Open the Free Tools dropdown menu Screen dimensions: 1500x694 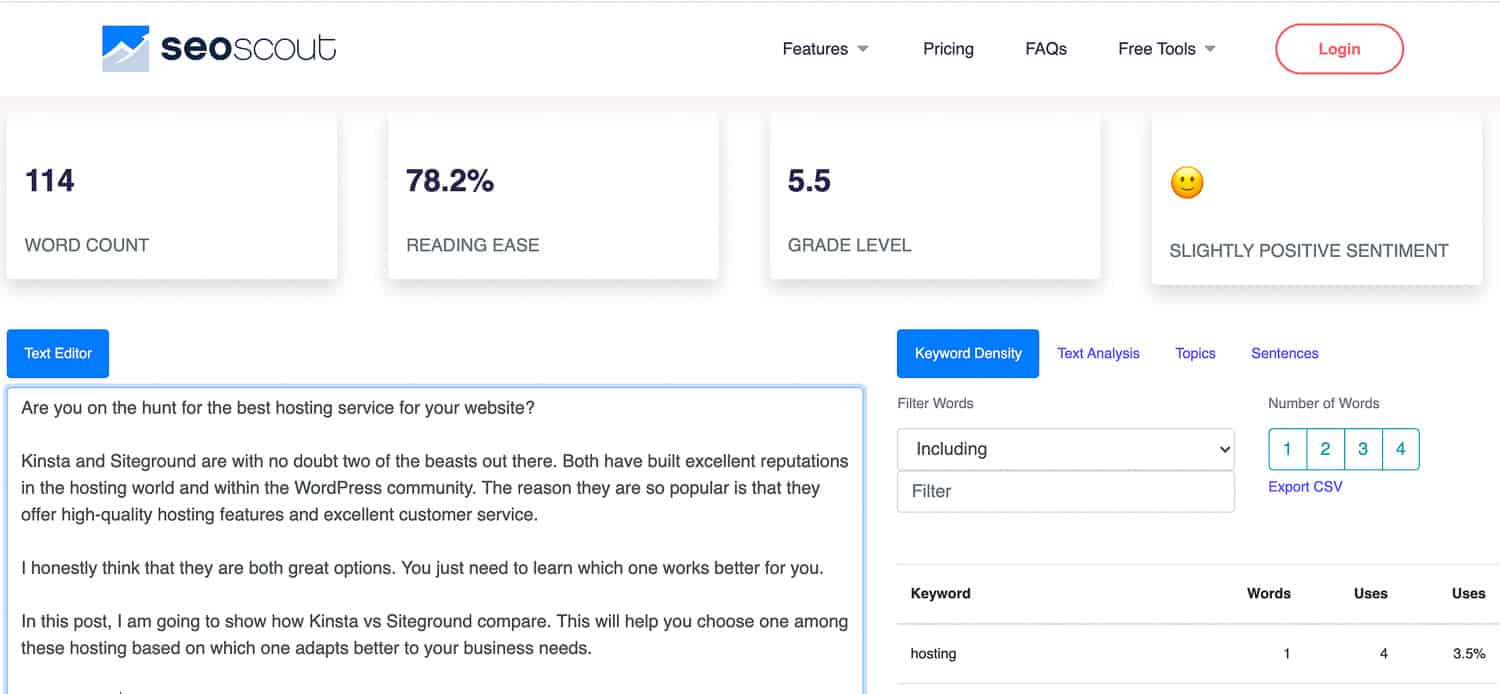click(x=1166, y=49)
